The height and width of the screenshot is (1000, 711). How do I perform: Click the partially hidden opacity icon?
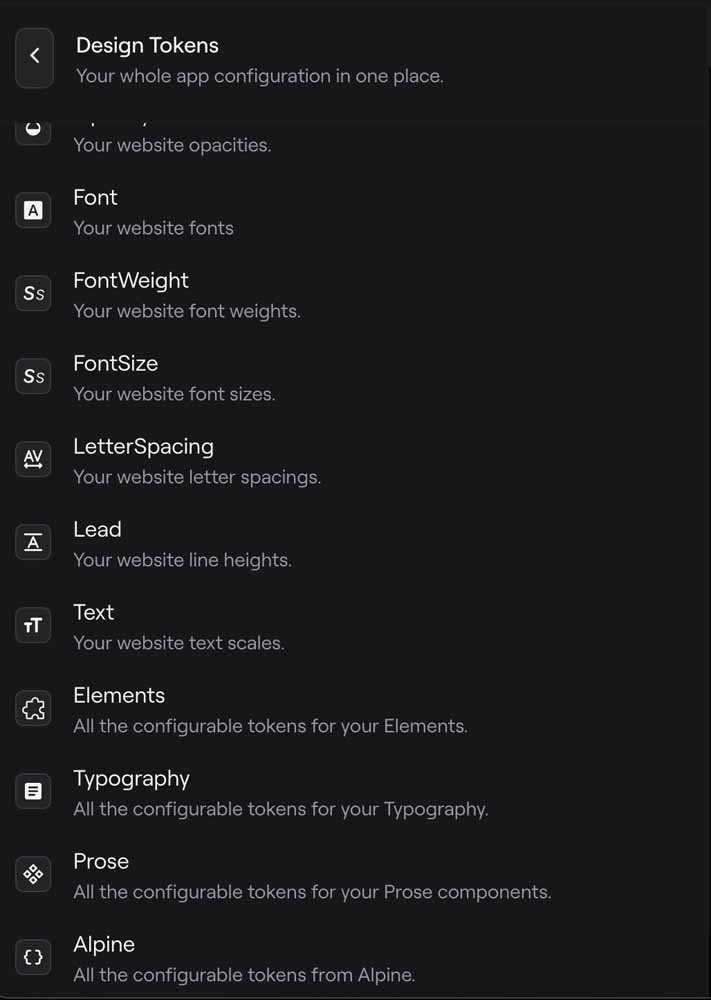tap(34, 131)
